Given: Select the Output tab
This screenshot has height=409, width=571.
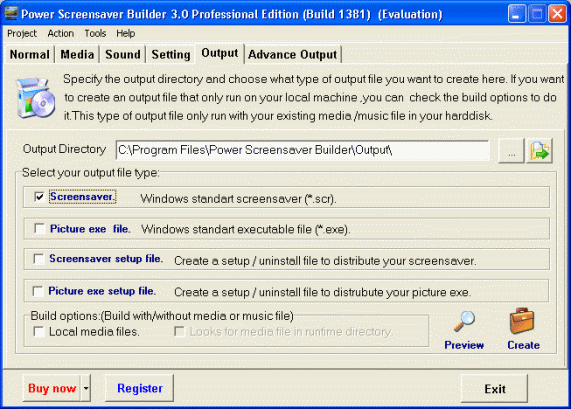Looking at the screenshot, I should coord(220,53).
